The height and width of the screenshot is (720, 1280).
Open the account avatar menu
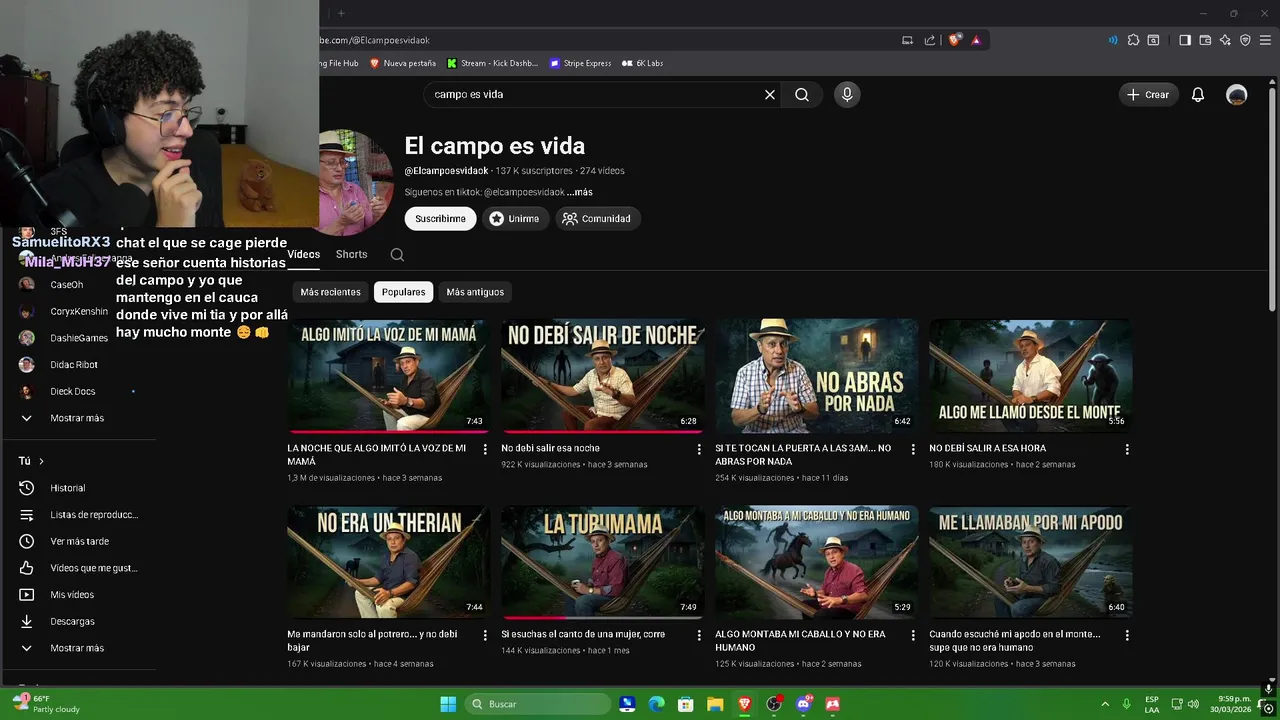1237,95
